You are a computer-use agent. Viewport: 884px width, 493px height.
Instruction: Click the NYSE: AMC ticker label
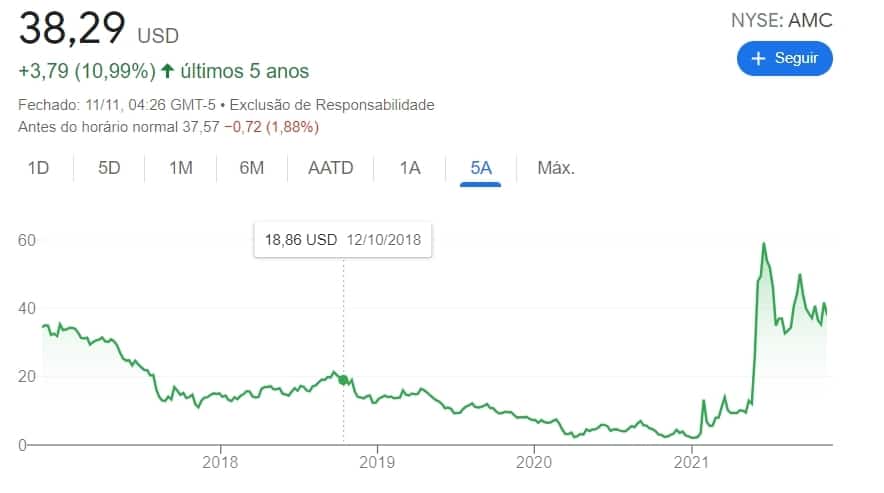coord(782,20)
